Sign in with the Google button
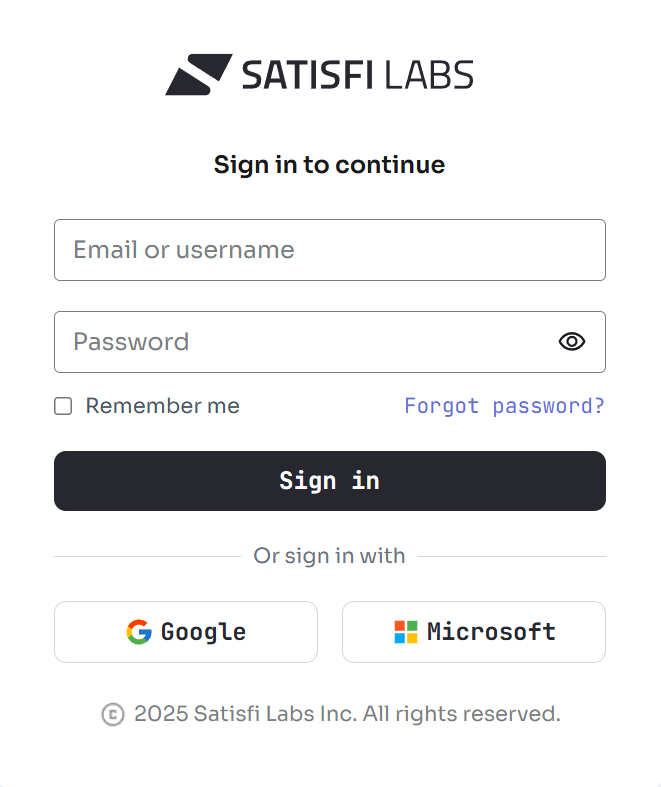The width and height of the screenshot is (661, 787). pyautogui.click(x=186, y=632)
